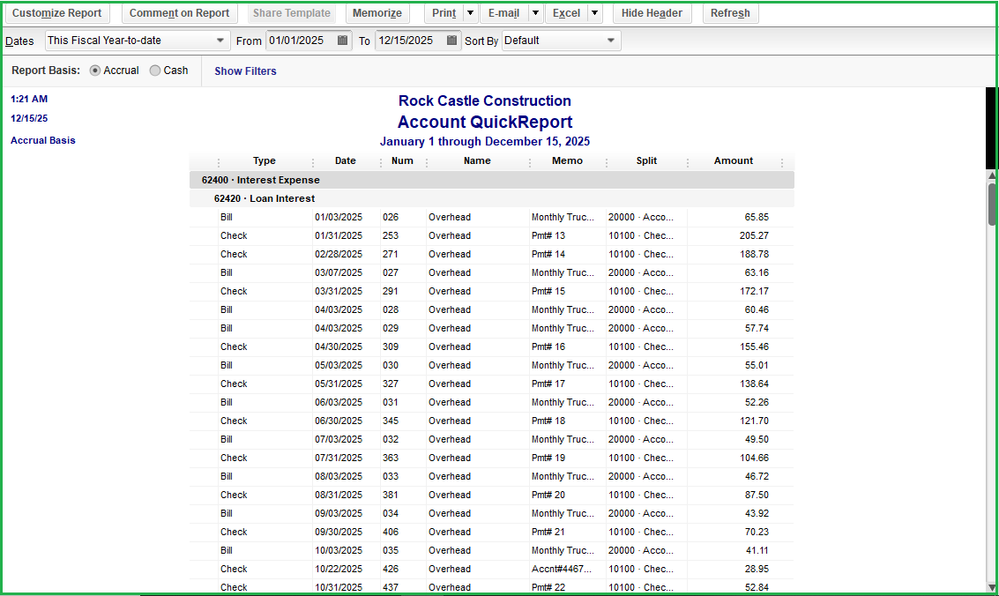Click the Rock Castle Construction heading
999x596 pixels.
485,101
